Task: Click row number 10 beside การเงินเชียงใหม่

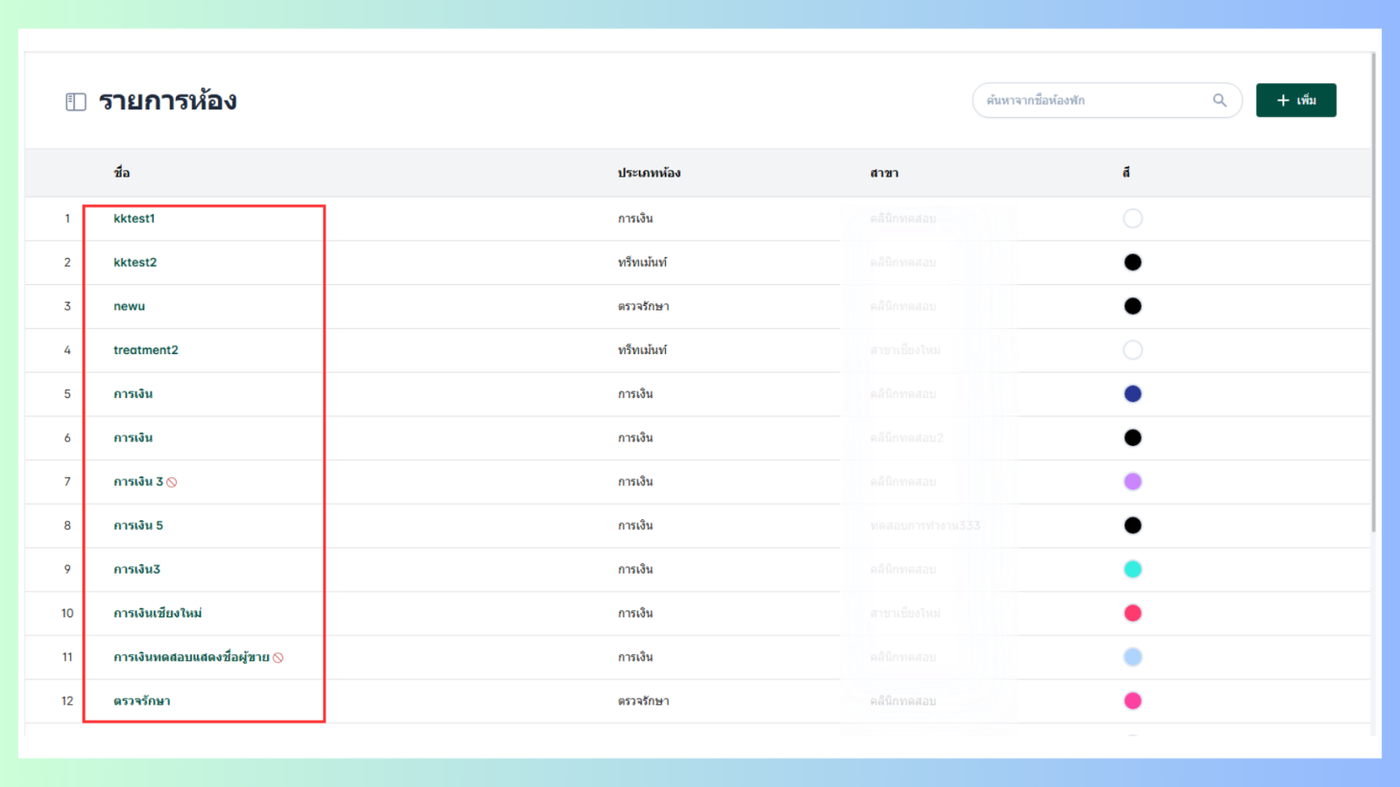Action: [67, 613]
